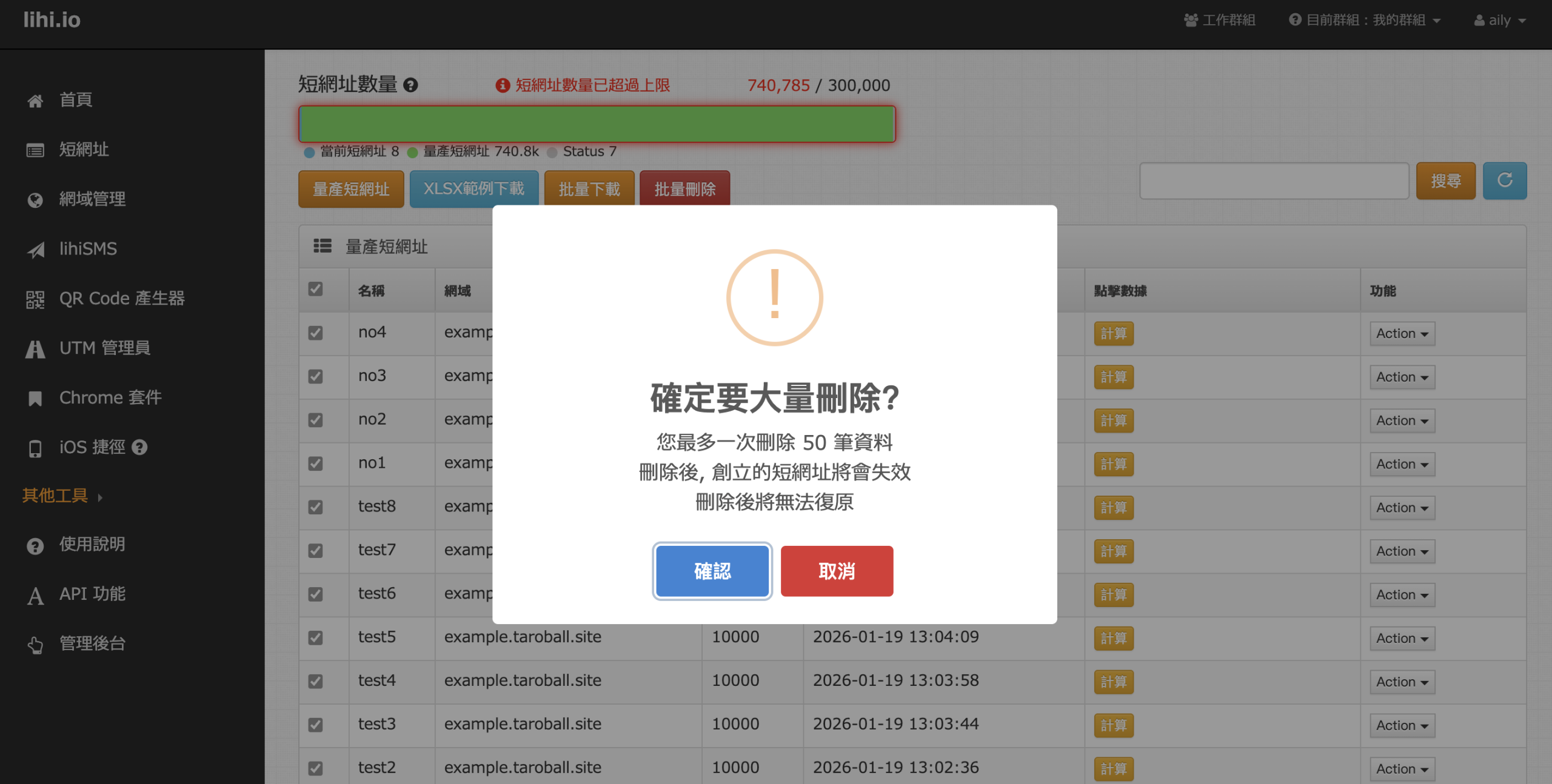Click the home icon beside 首頁

click(x=35, y=101)
